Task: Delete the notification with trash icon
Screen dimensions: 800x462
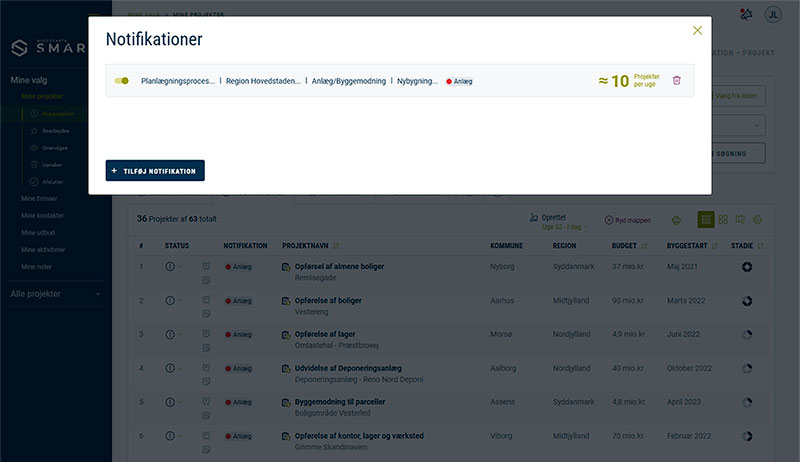Action: click(677, 81)
